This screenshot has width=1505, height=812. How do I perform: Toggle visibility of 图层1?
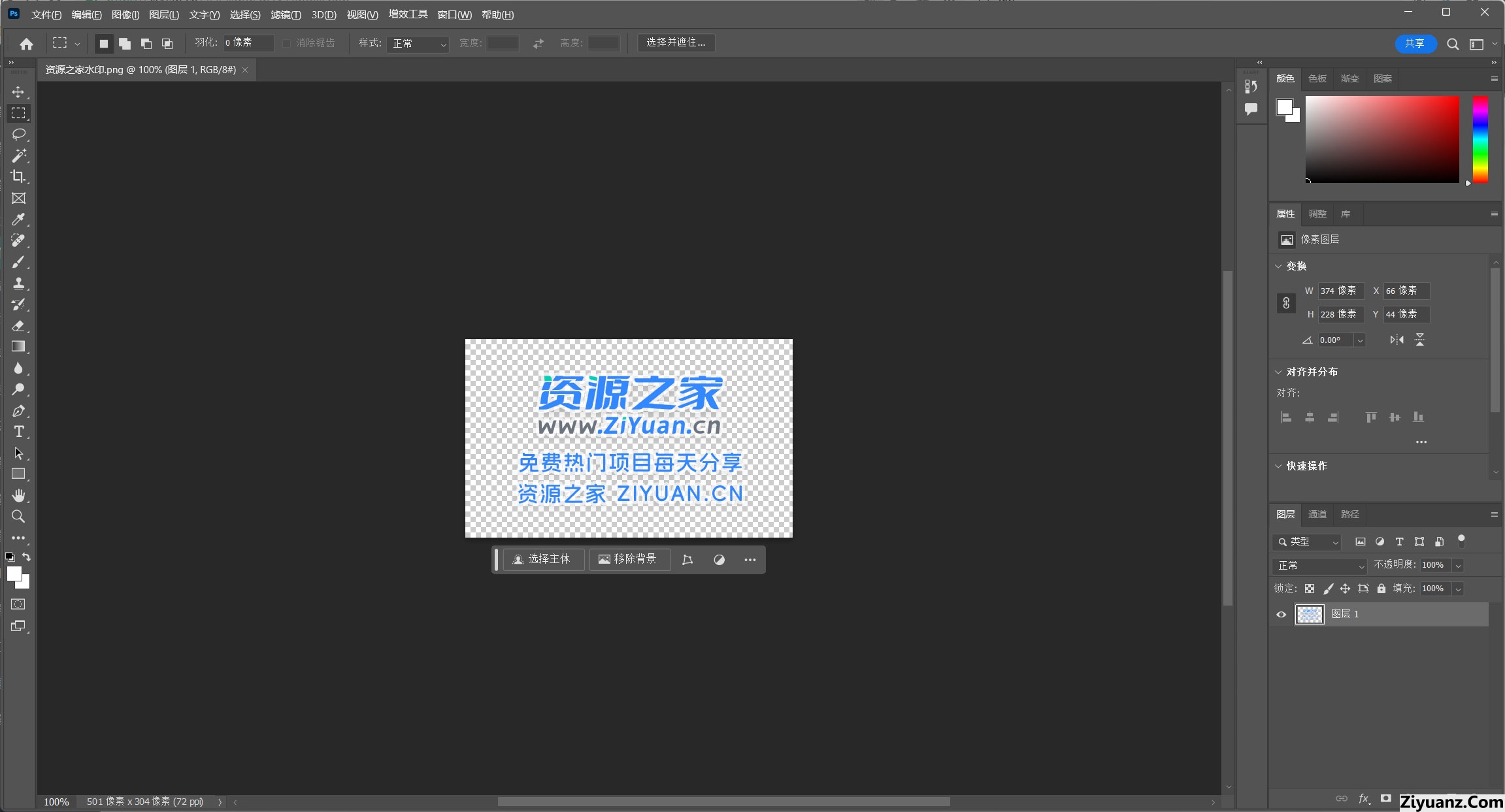1279,614
